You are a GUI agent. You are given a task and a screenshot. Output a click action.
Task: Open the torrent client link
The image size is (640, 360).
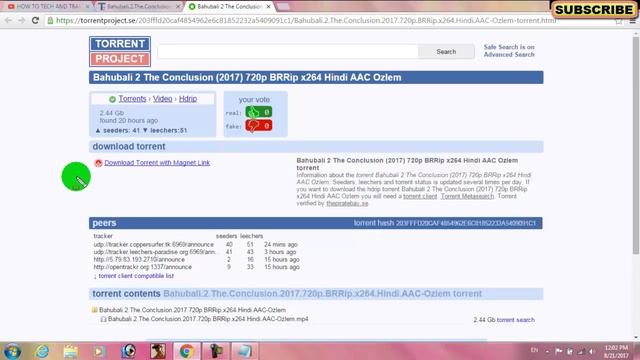(420, 196)
